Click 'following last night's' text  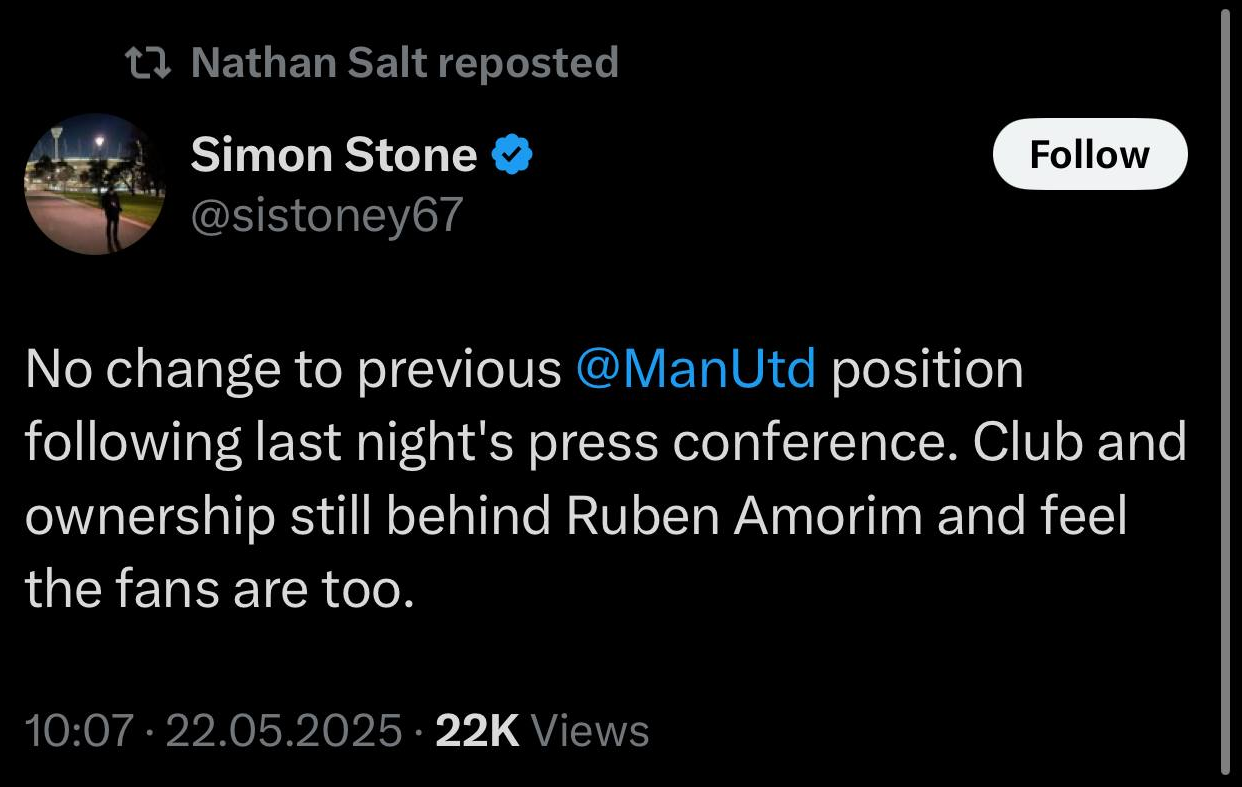(x=268, y=443)
